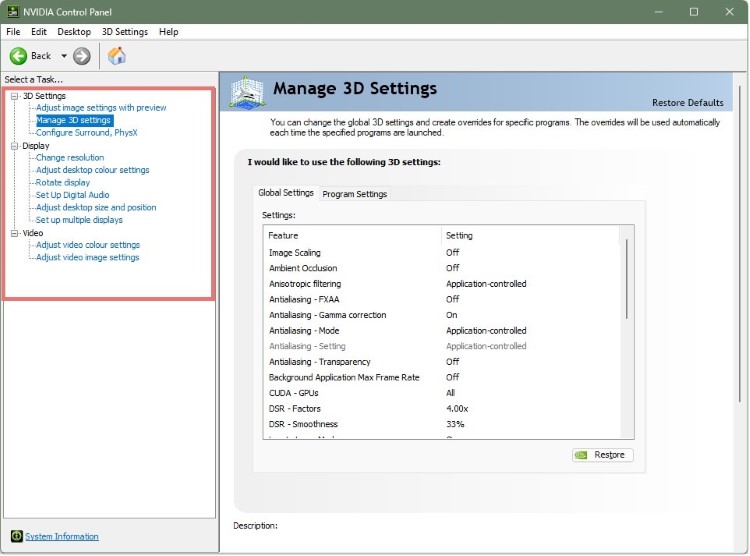Screen dimensions: 750x556
Task: Open the Back history dropdown arrow
Action: (x=64, y=56)
